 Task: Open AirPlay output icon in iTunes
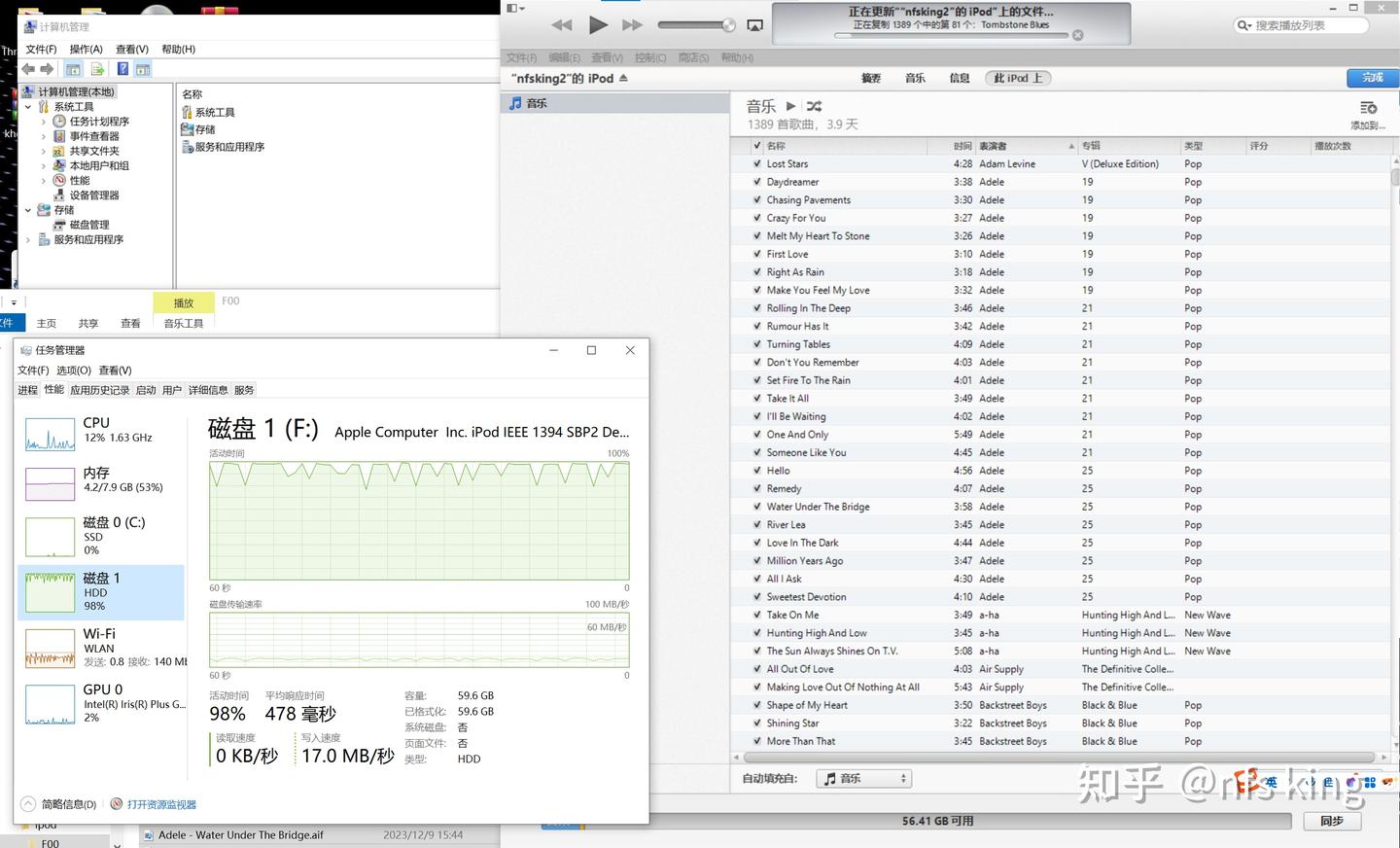754,25
